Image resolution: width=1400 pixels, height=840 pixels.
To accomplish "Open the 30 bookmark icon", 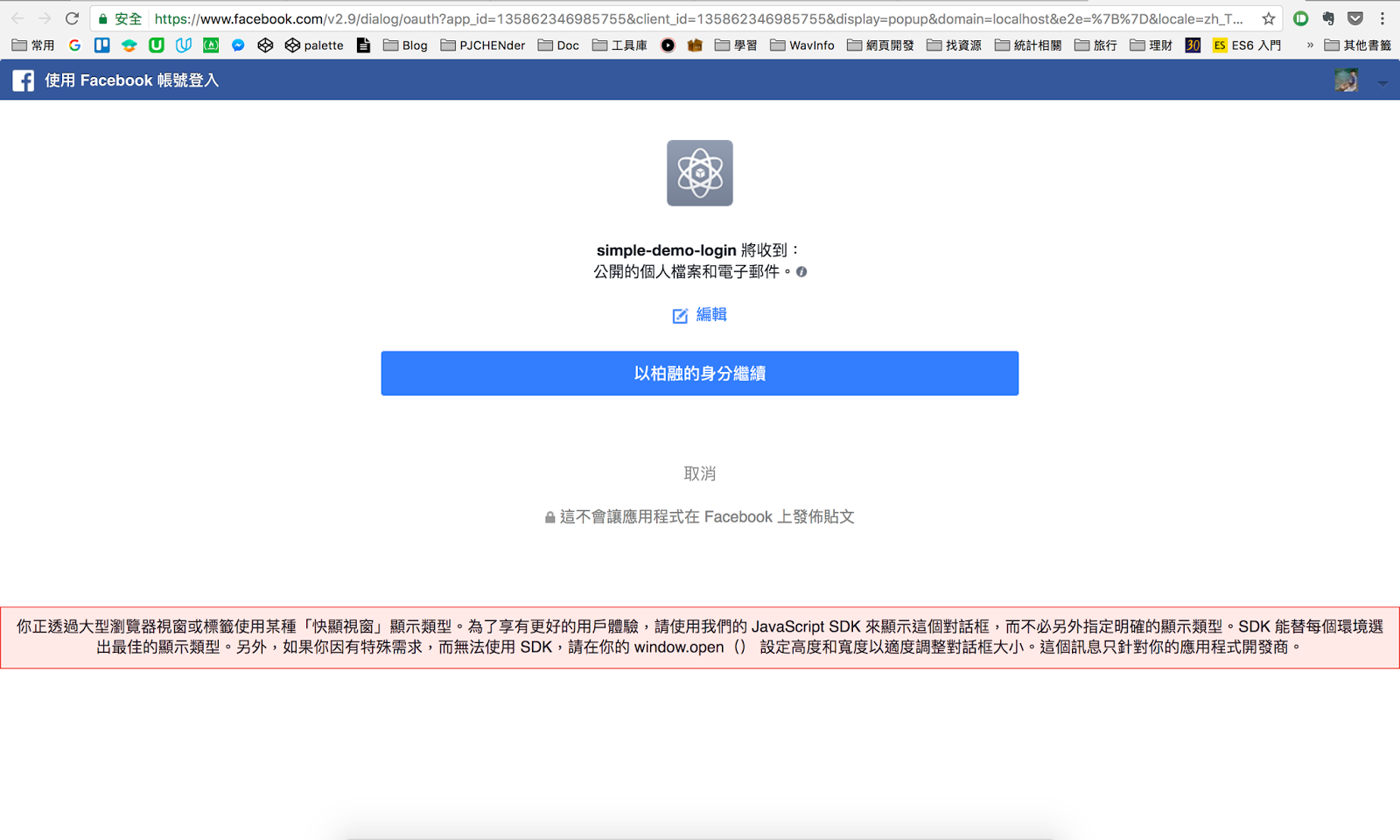I will (1193, 45).
